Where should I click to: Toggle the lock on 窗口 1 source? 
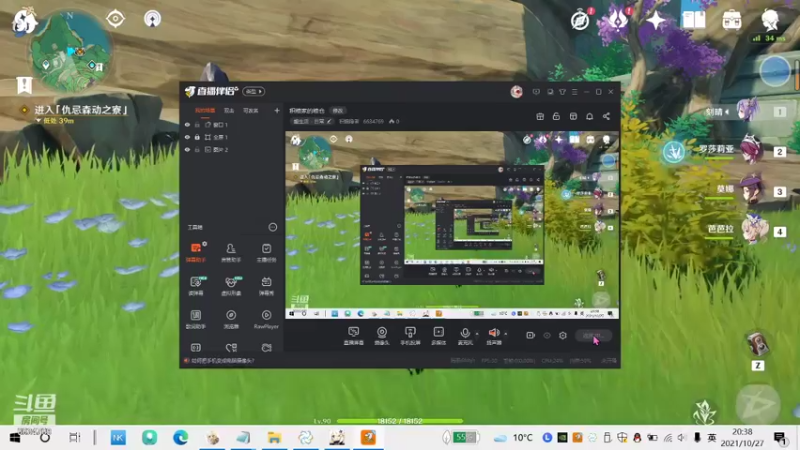(197, 124)
